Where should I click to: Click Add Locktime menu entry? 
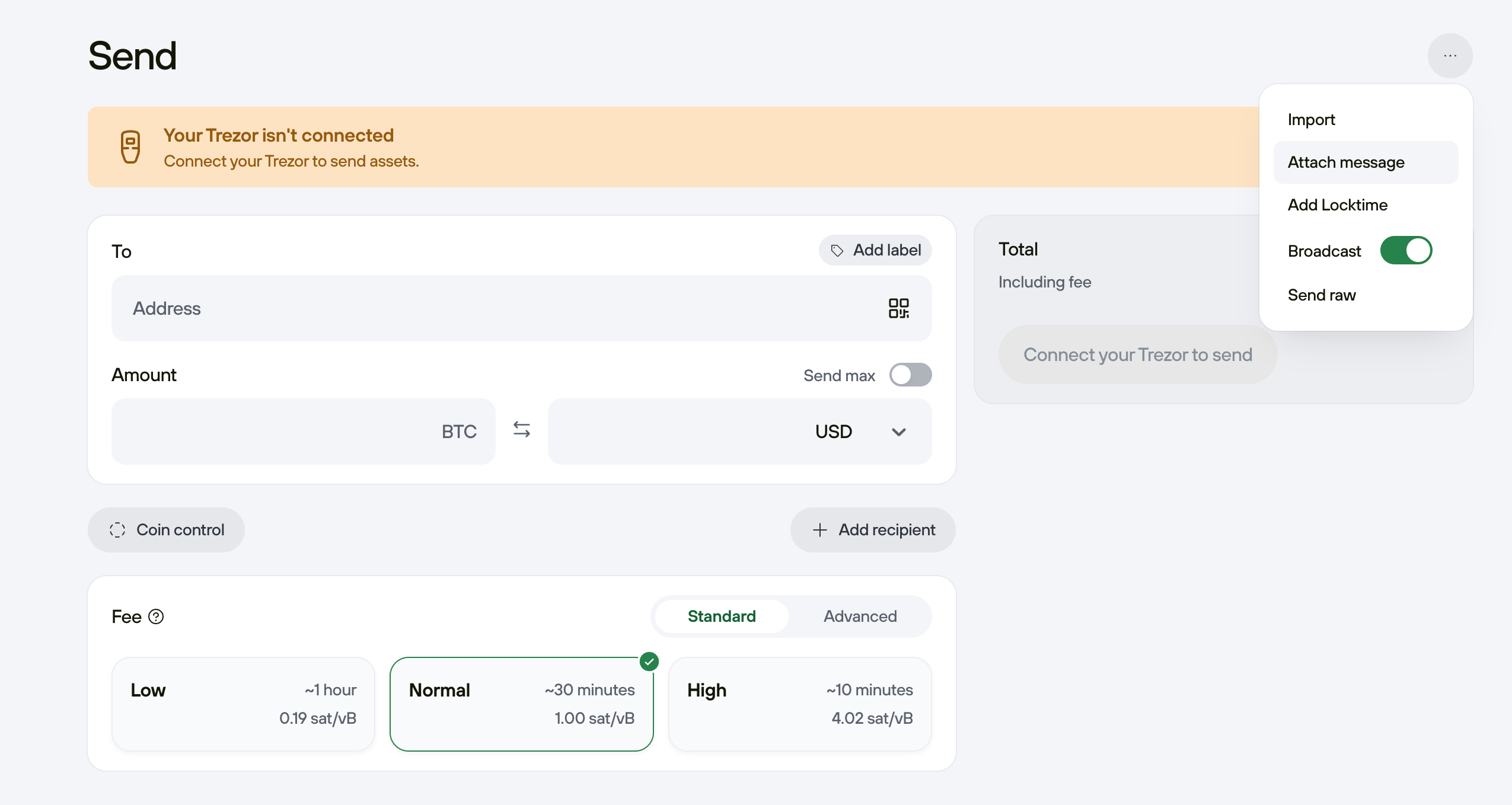1337,205
